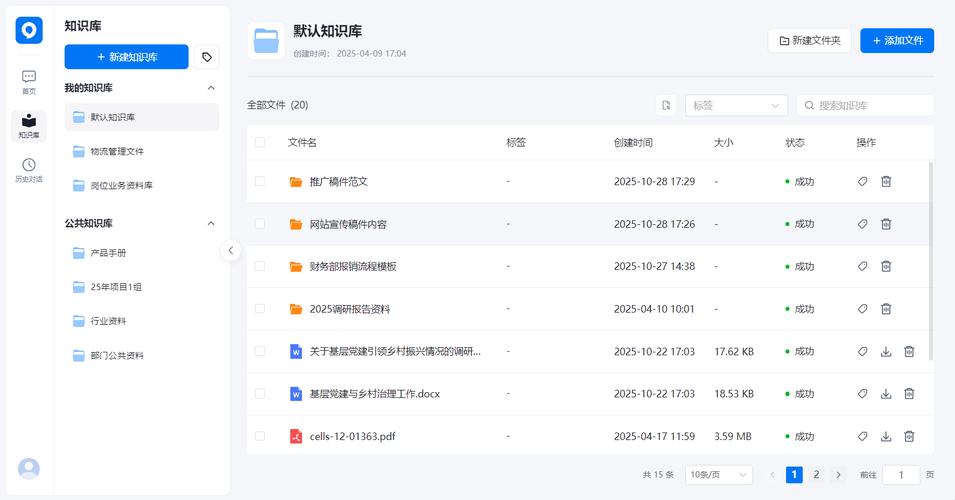Viewport: 955px width, 500px height.
Task: Open the 2025调研报告资料 folder name
Action: click(350, 309)
